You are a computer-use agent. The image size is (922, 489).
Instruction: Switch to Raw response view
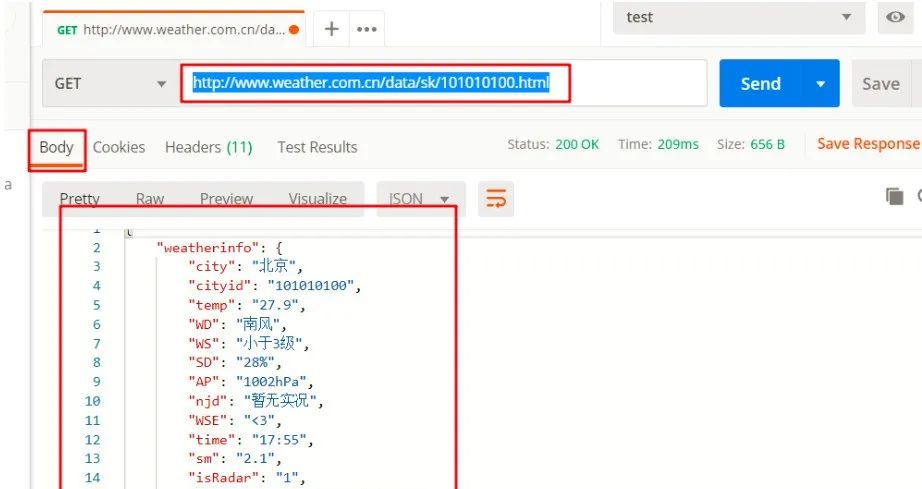150,199
